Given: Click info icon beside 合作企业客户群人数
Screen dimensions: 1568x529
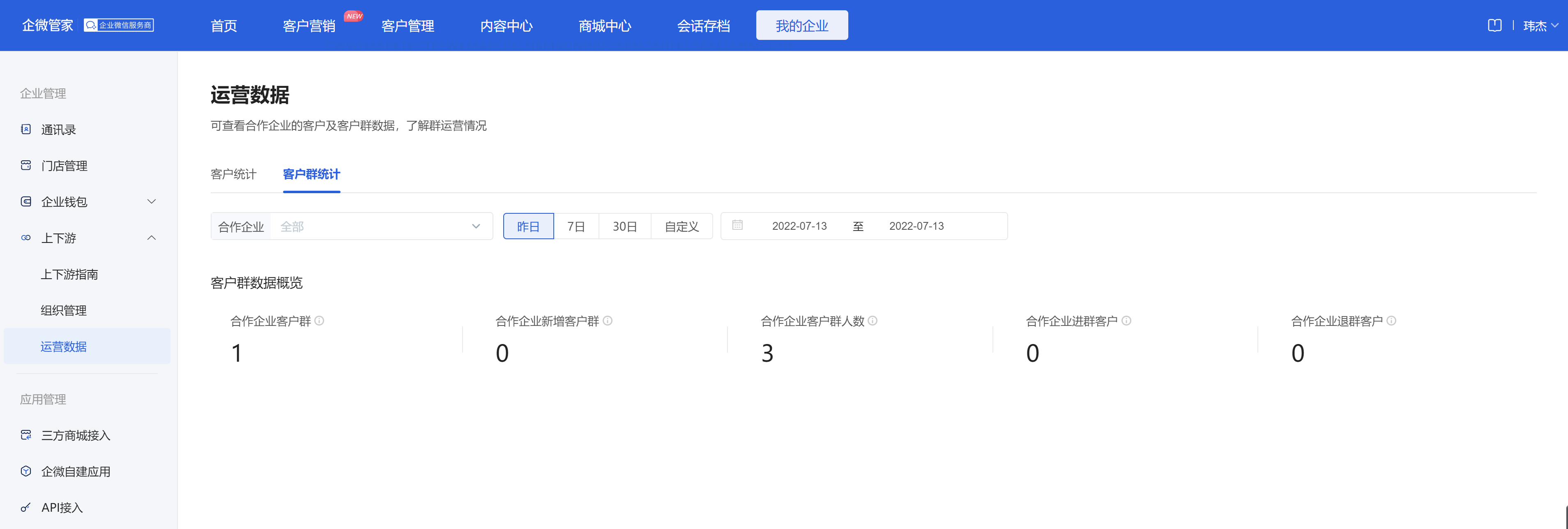Looking at the screenshot, I should coord(872,321).
